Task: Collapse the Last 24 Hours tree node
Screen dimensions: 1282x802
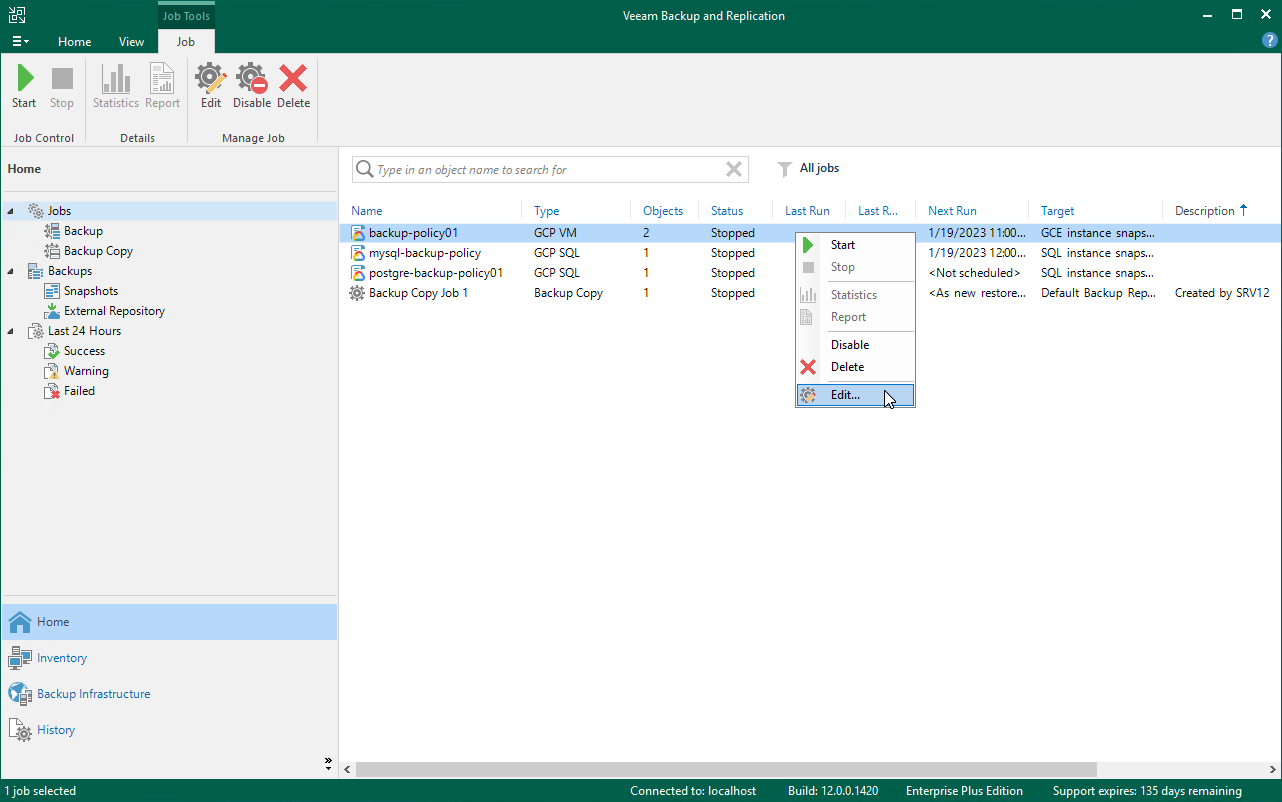Action: (11, 331)
